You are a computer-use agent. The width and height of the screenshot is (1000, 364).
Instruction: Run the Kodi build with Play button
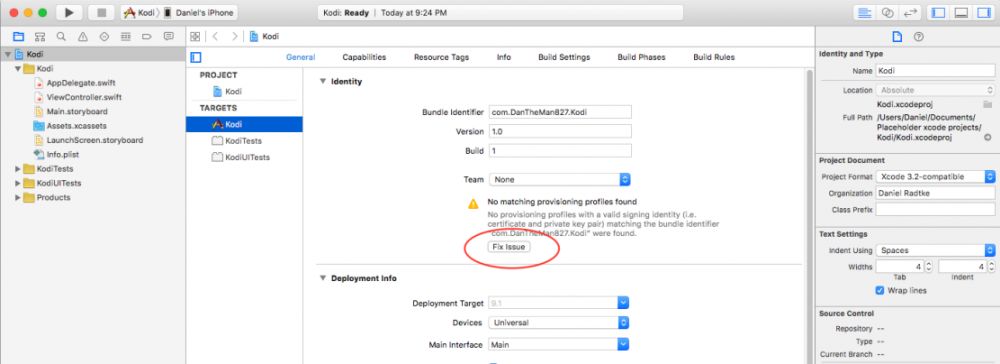[x=69, y=13]
